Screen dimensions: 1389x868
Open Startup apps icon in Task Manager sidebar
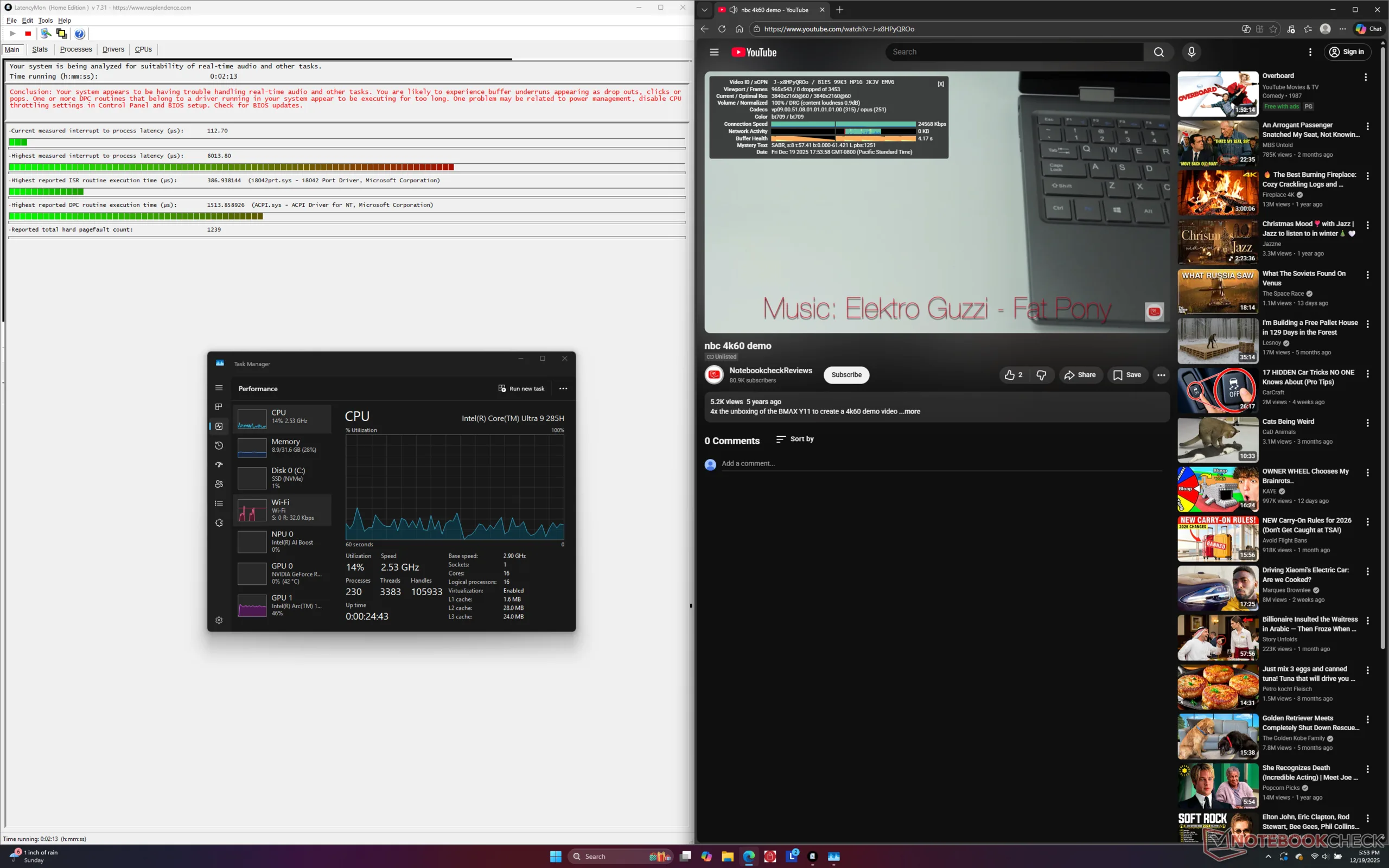click(x=219, y=465)
